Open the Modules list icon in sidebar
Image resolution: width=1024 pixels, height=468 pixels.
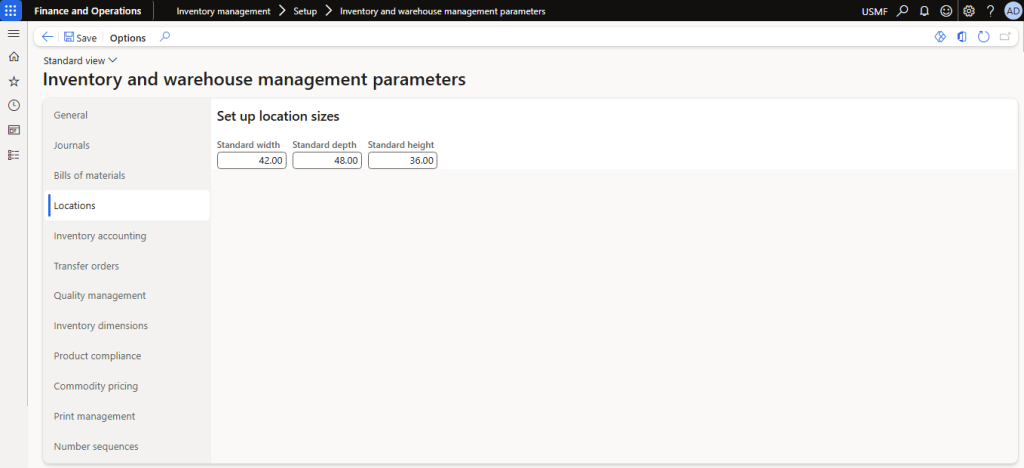(x=13, y=154)
